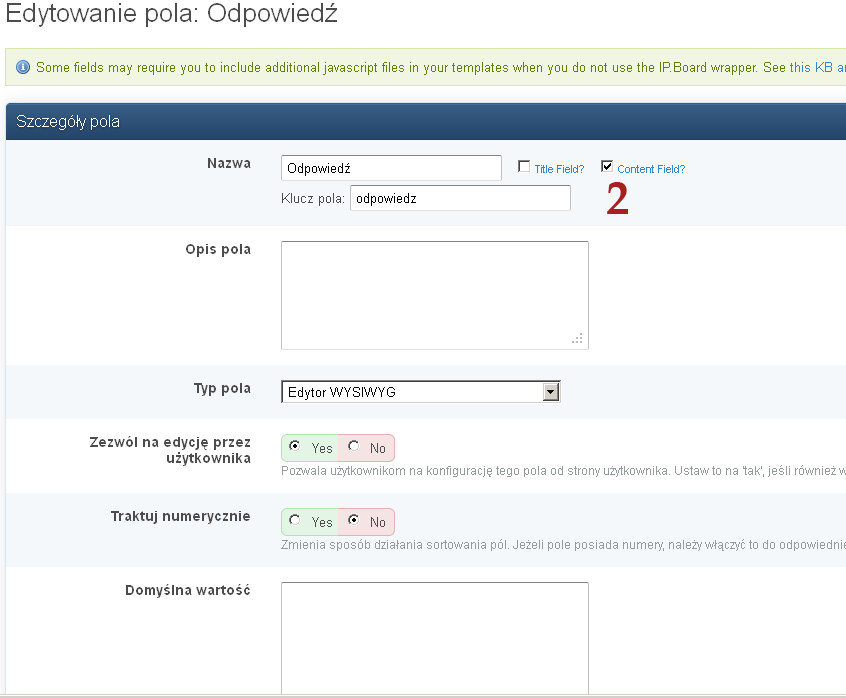
Task: Enable the Title Field? checkbox
Action: click(524, 167)
